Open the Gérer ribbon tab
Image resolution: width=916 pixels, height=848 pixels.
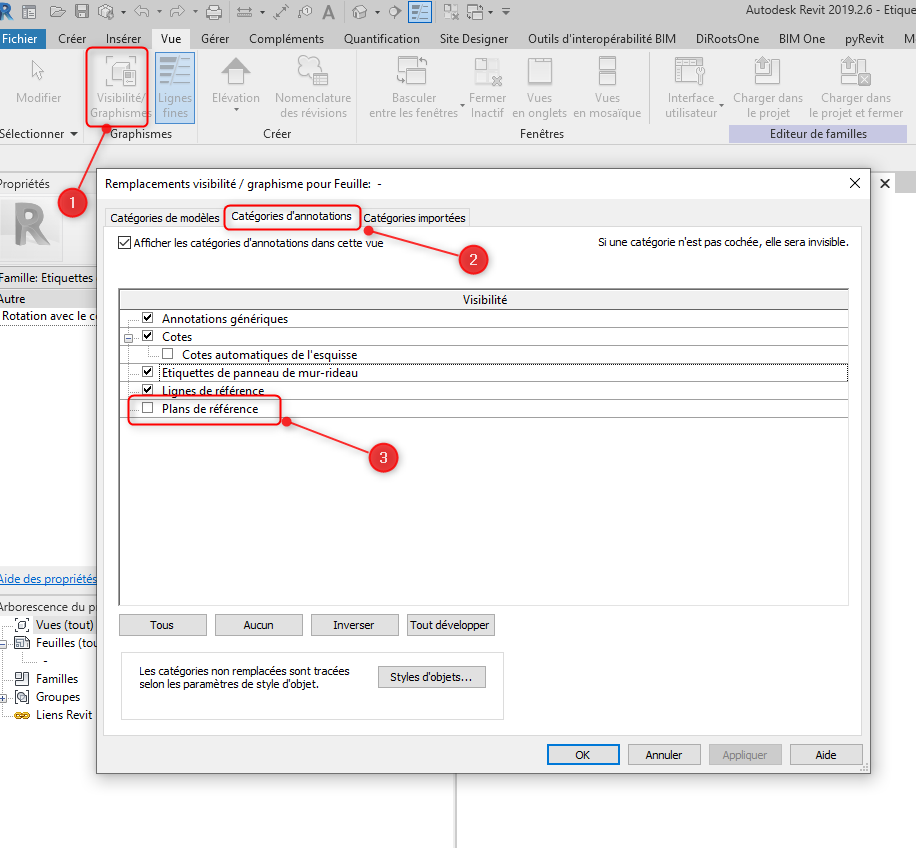pyautogui.click(x=215, y=39)
